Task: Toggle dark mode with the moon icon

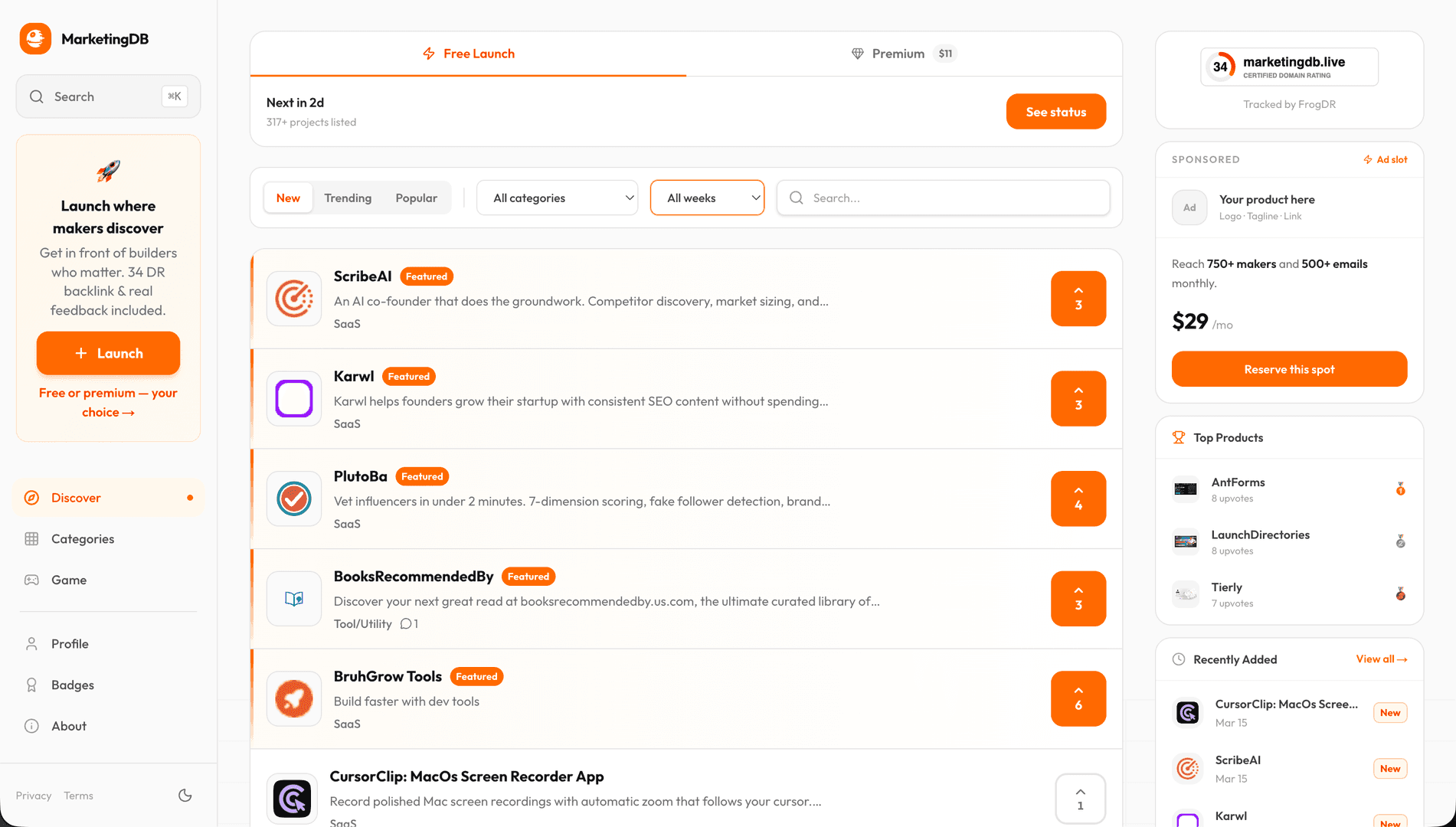Action: (185, 796)
